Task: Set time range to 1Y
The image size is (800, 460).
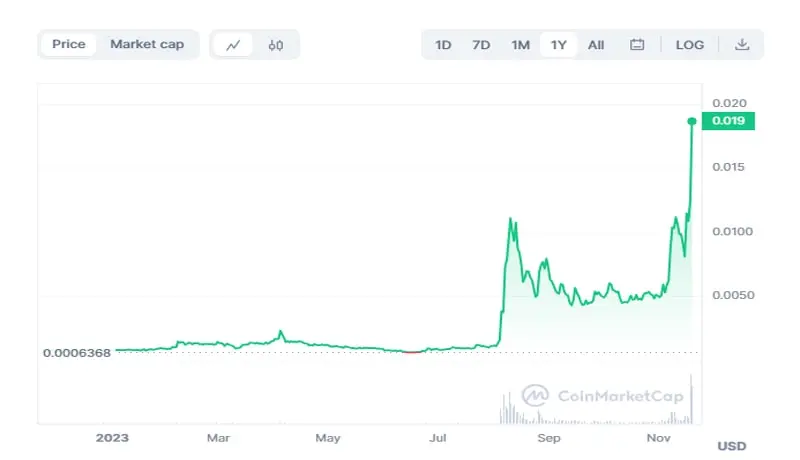Action: pos(559,45)
